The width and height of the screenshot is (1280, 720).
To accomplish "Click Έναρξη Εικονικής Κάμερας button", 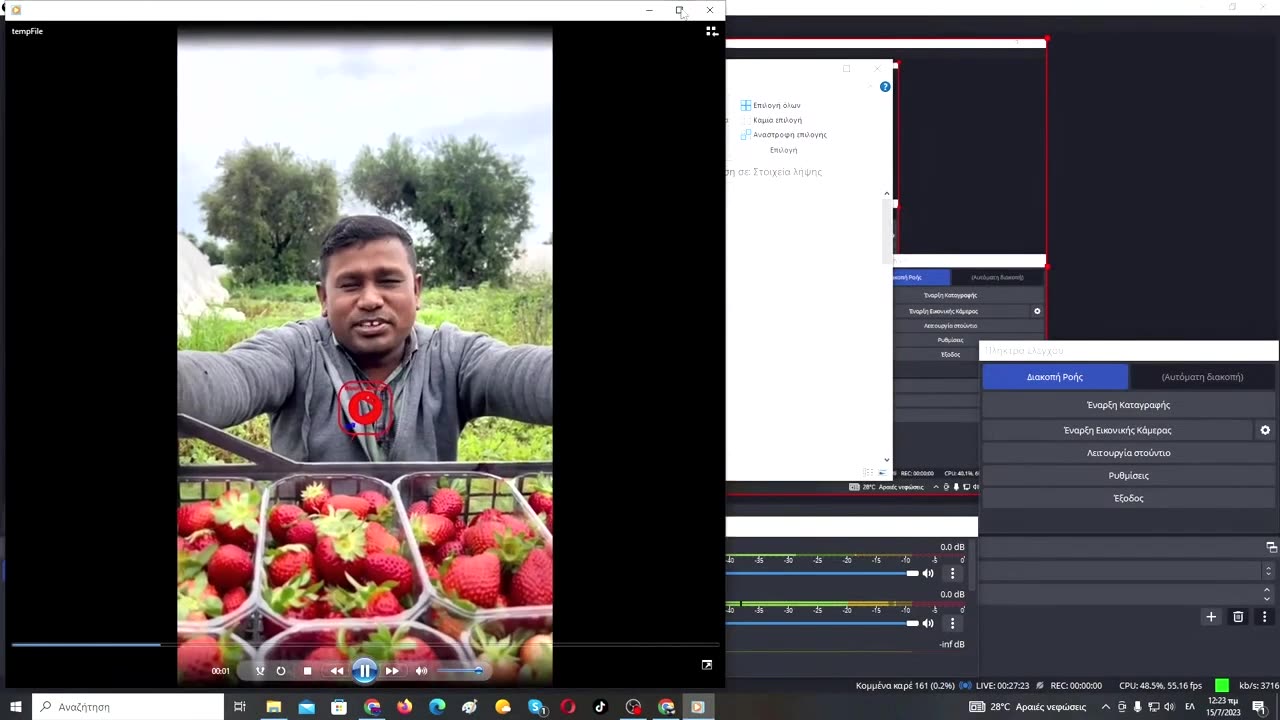I will tap(1117, 430).
